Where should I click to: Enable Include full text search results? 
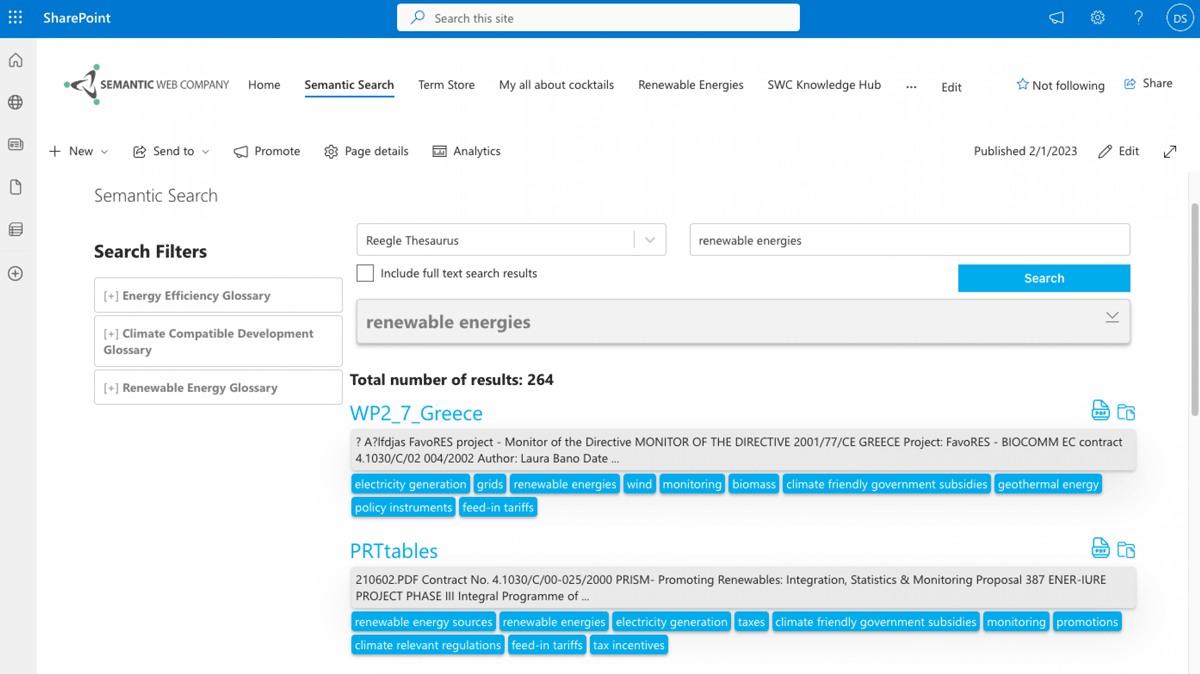pos(366,273)
